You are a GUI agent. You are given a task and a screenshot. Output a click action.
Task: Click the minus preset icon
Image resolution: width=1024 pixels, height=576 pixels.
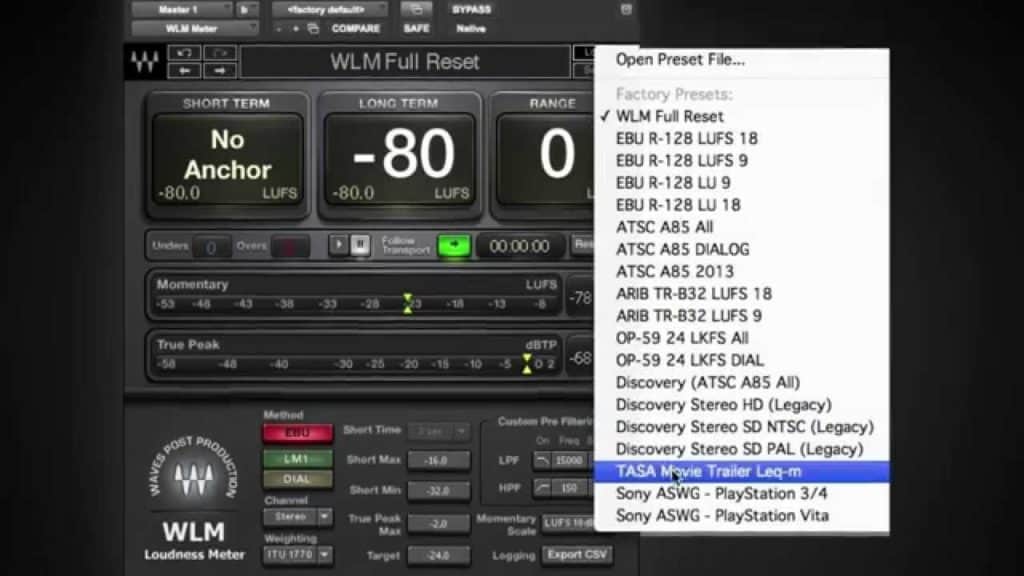coord(279,29)
